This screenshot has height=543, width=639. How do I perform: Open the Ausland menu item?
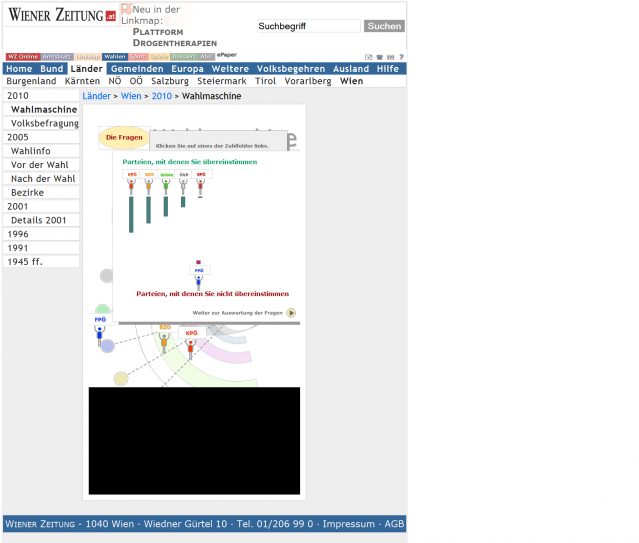coord(351,69)
